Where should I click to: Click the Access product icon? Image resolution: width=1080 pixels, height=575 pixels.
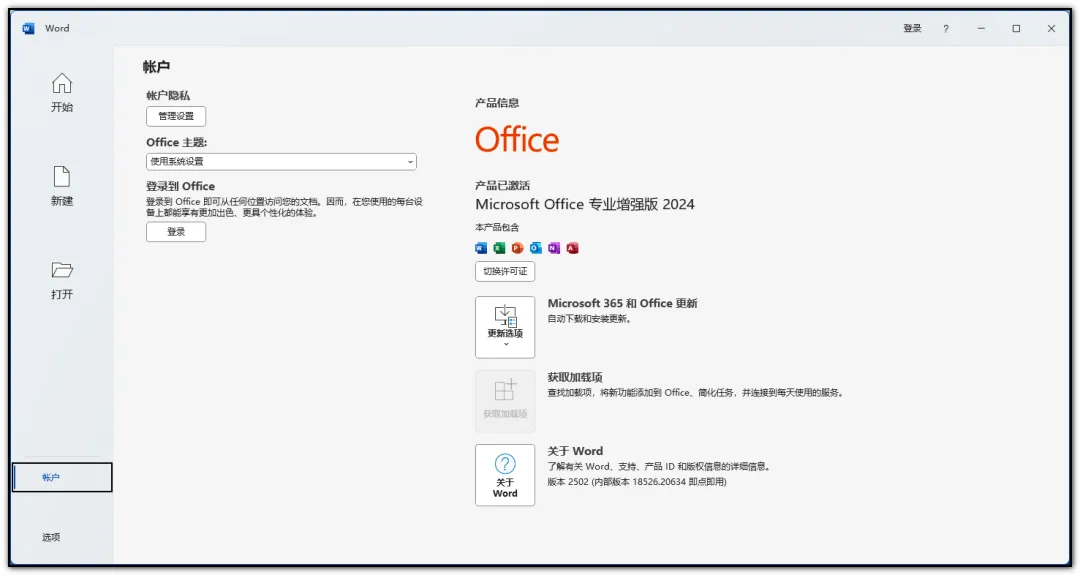click(572, 248)
